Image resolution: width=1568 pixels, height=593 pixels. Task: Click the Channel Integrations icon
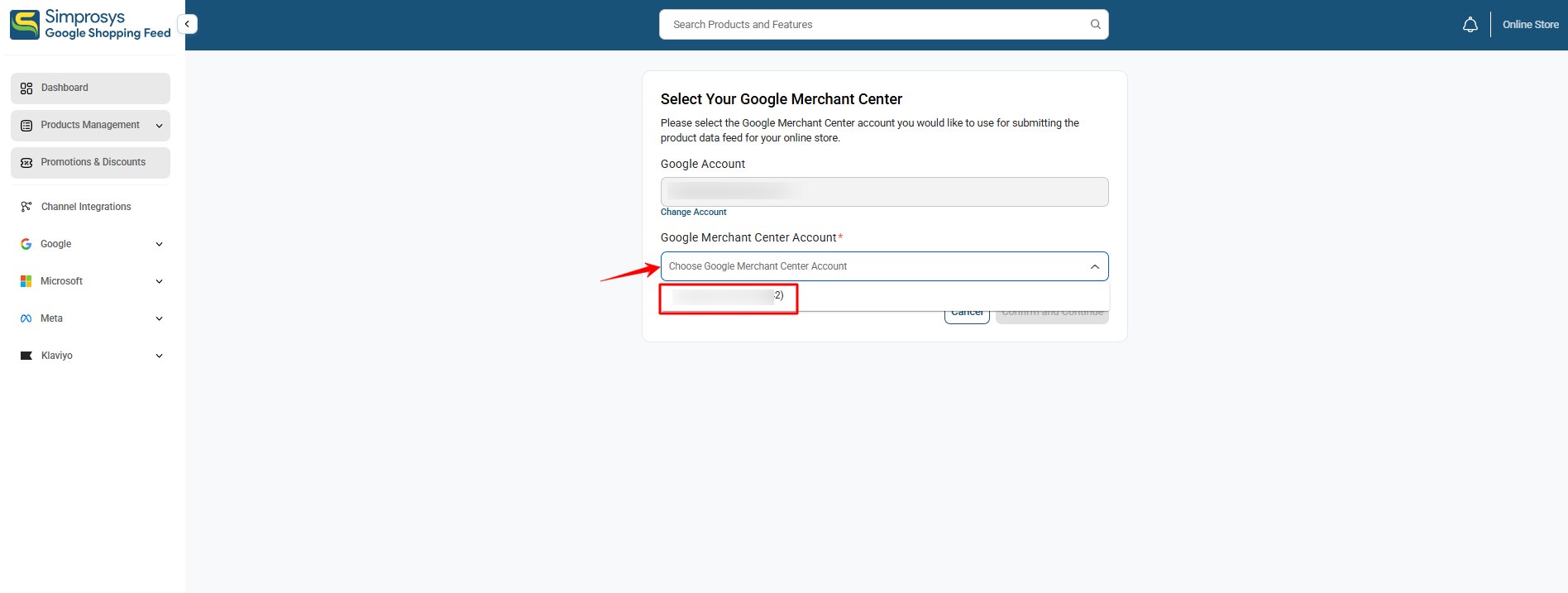click(26, 207)
